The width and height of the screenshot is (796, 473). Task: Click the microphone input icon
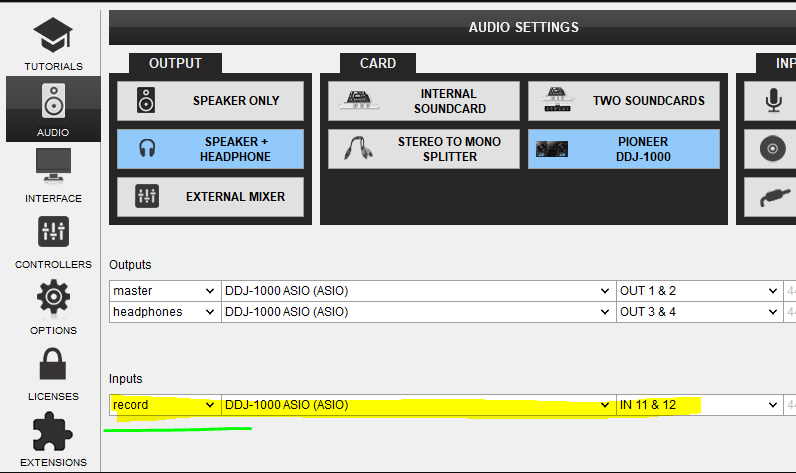773,100
